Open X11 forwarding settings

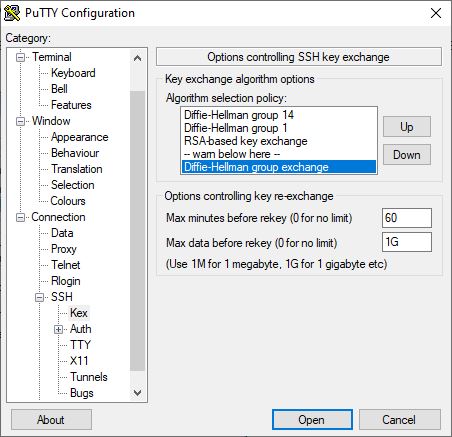[x=79, y=361]
